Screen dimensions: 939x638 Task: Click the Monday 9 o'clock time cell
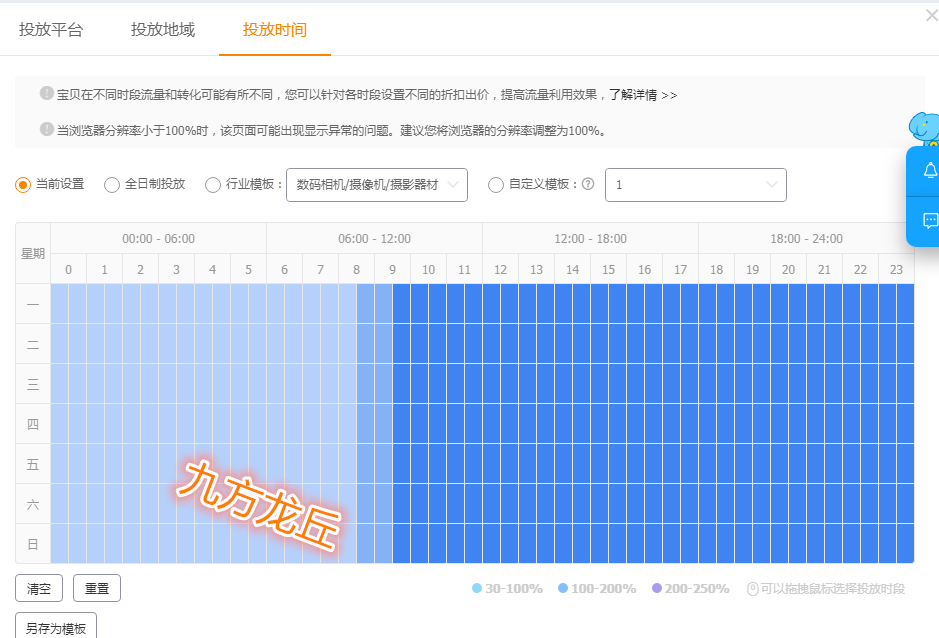tap(392, 304)
